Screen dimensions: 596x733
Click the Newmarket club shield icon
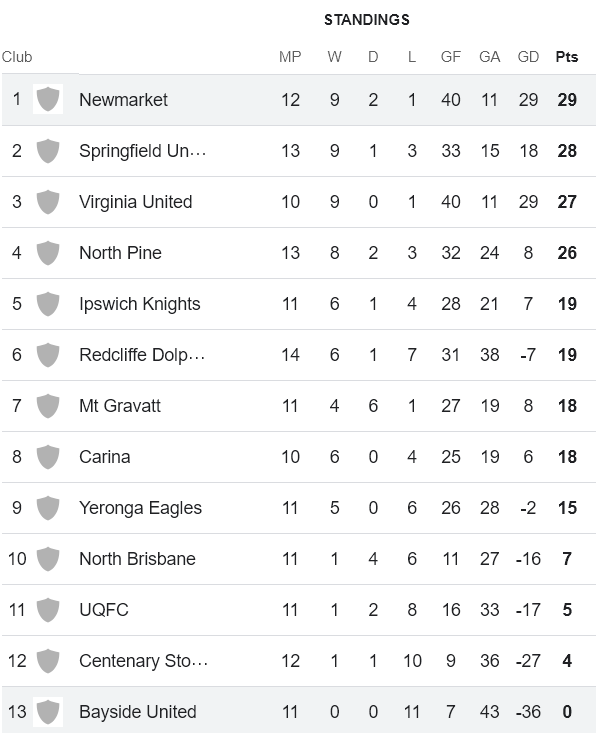48,99
